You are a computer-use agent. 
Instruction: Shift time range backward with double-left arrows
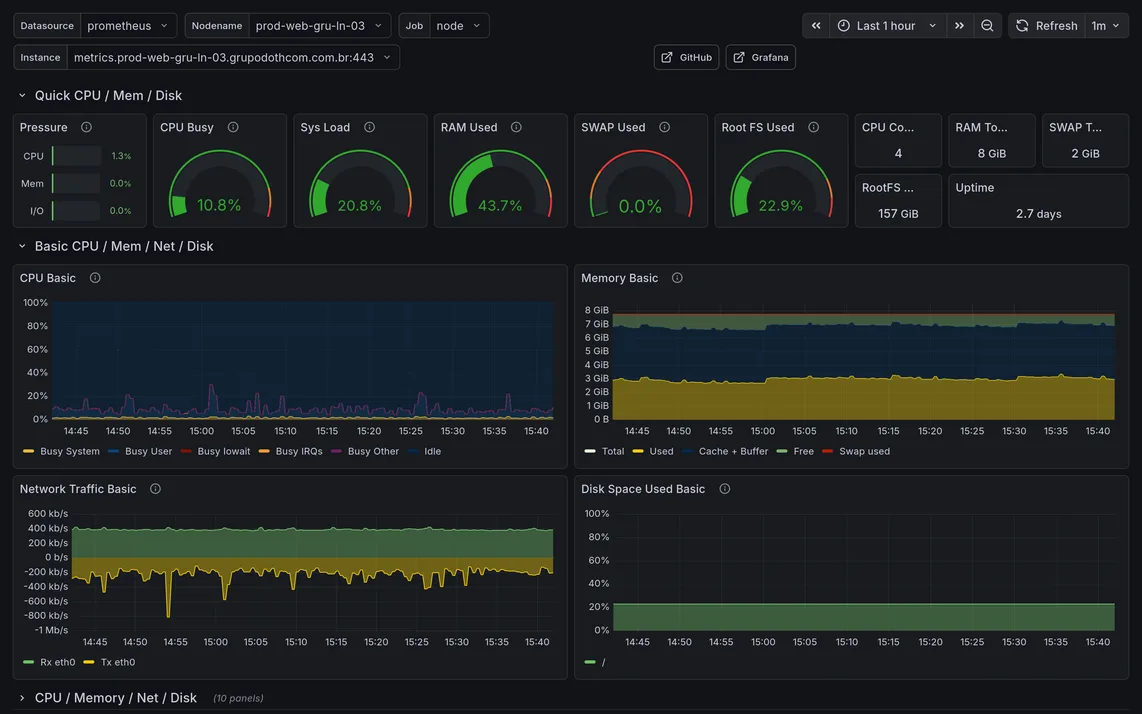click(x=816, y=26)
